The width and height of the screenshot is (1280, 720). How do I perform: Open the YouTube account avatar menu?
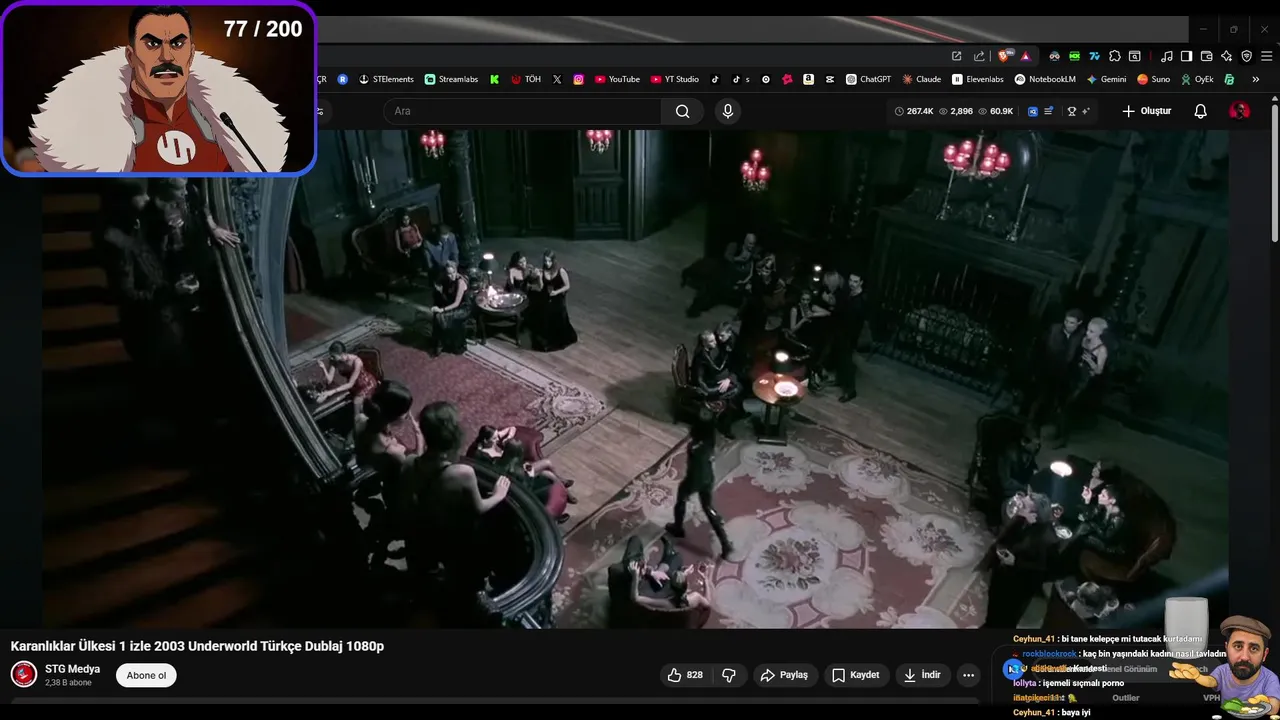(1239, 111)
